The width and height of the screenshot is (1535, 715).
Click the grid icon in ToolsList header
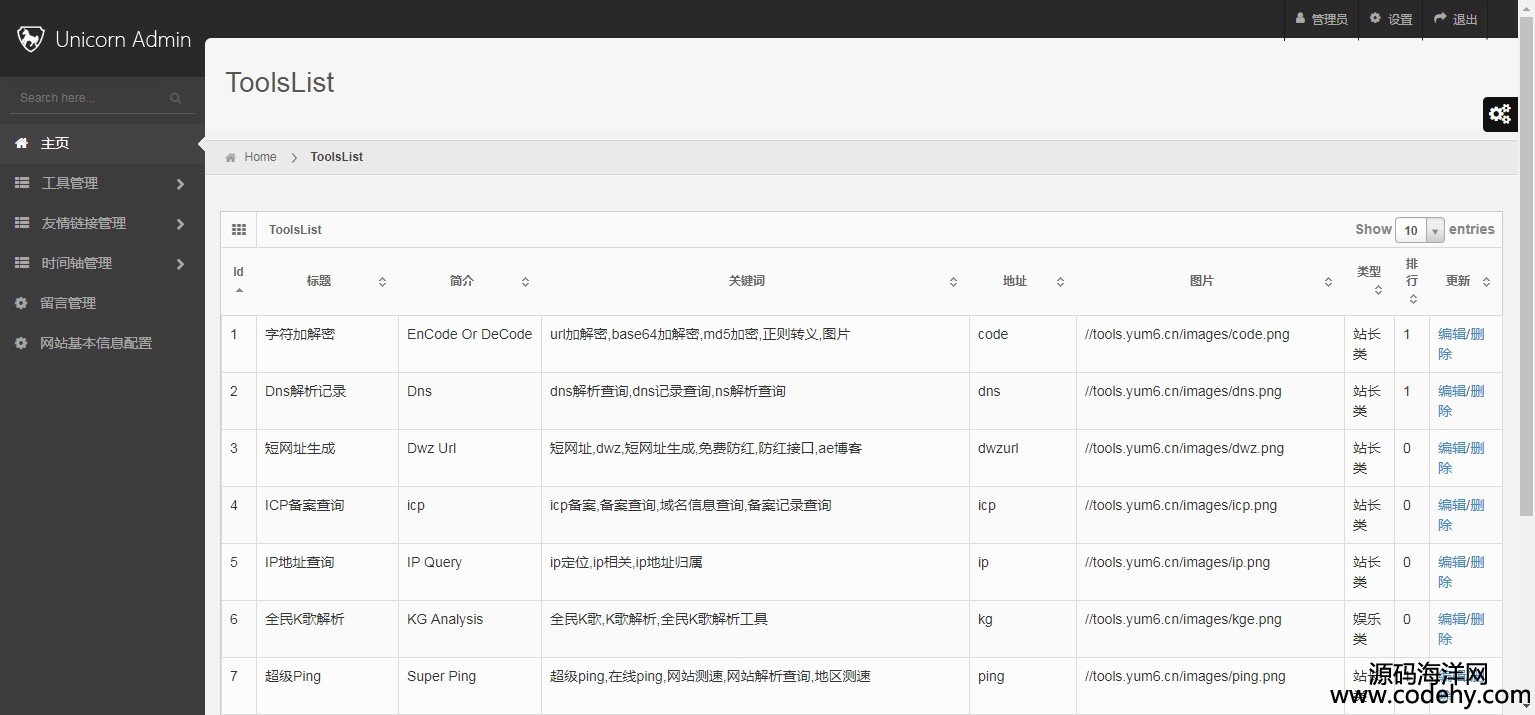tap(239, 230)
